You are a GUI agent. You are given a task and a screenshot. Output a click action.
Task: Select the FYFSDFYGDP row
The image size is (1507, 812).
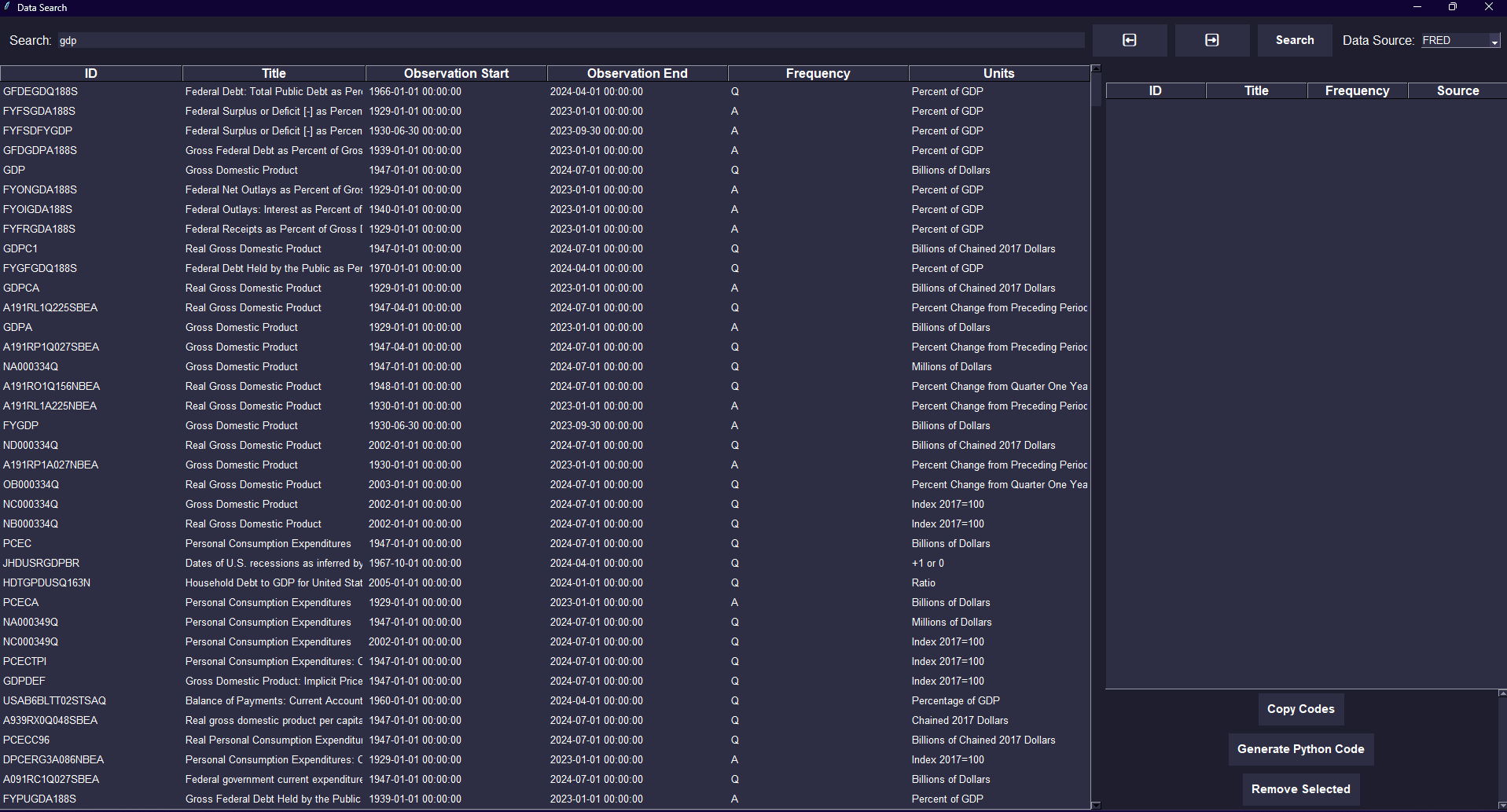tap(545, 131)
